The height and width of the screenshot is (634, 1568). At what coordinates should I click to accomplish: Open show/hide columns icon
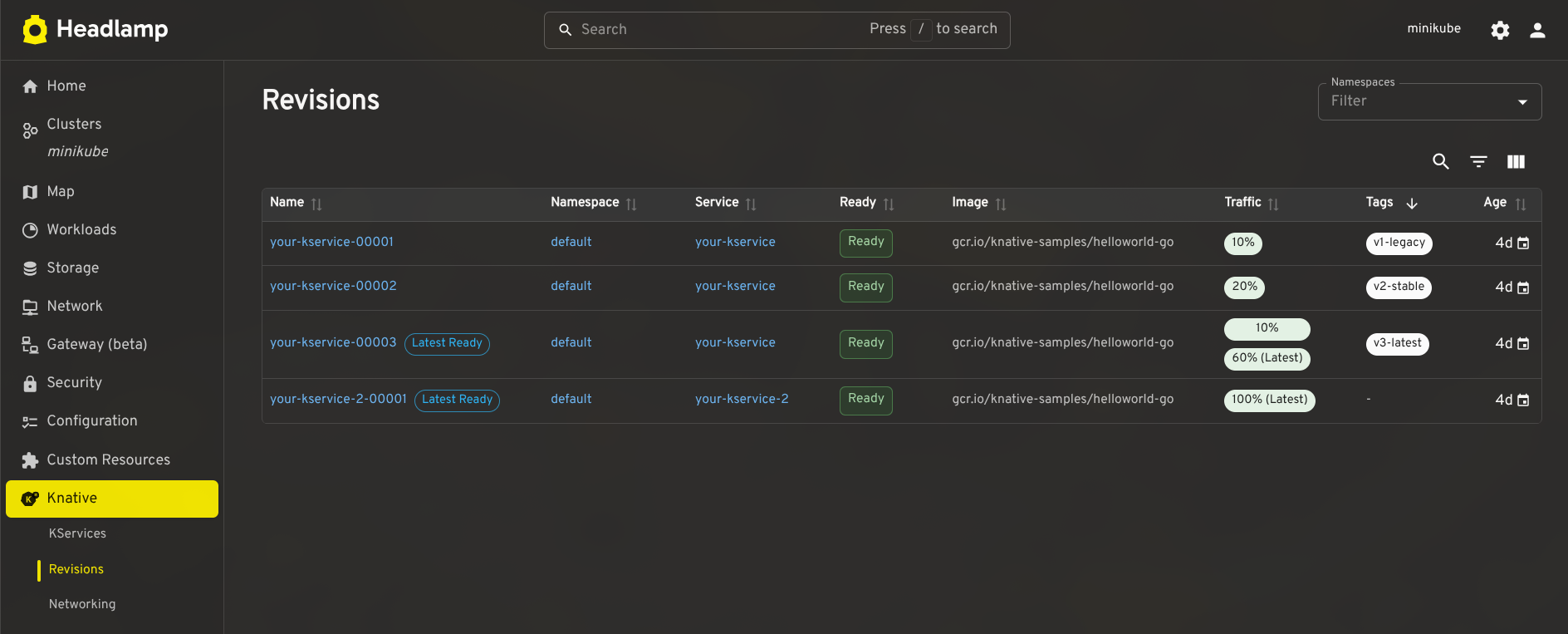pos(1516,162)
